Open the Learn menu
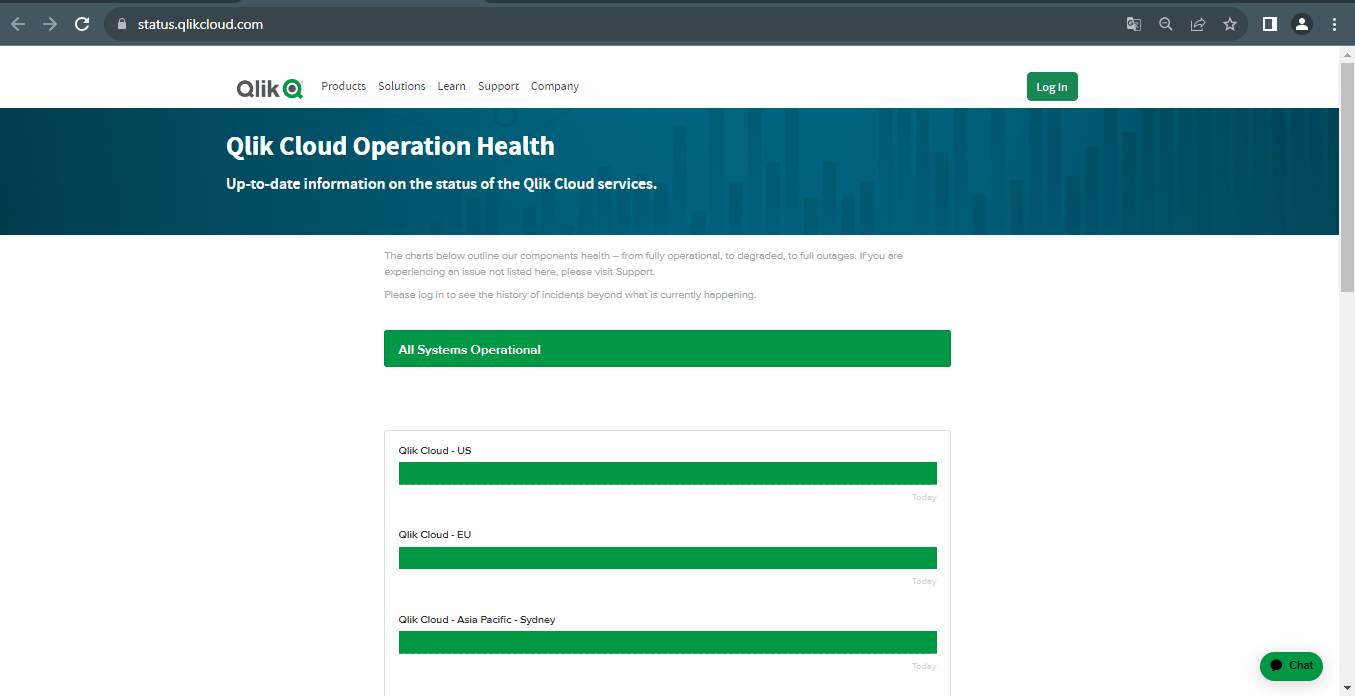Viewport: 1355px width, 696px height. point(451,86)
